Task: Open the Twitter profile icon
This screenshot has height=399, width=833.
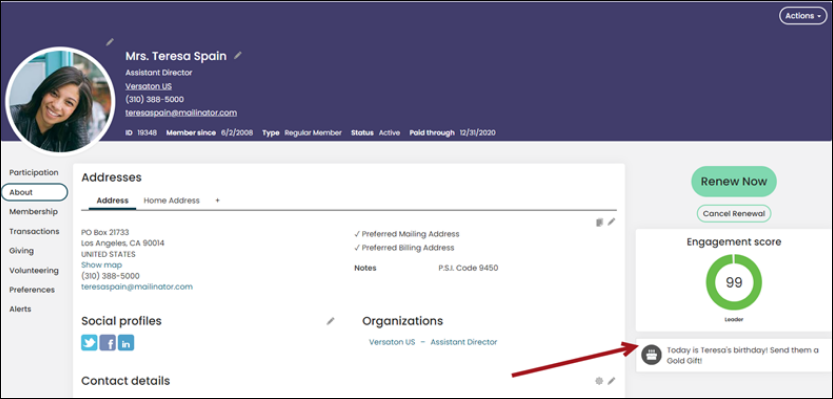Action: point(89,343)
